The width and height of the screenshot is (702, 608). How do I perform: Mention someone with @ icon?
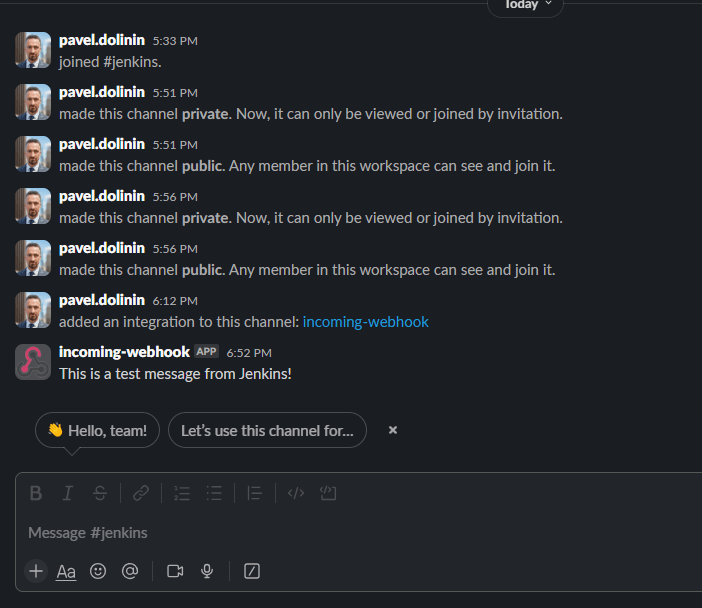129,571
